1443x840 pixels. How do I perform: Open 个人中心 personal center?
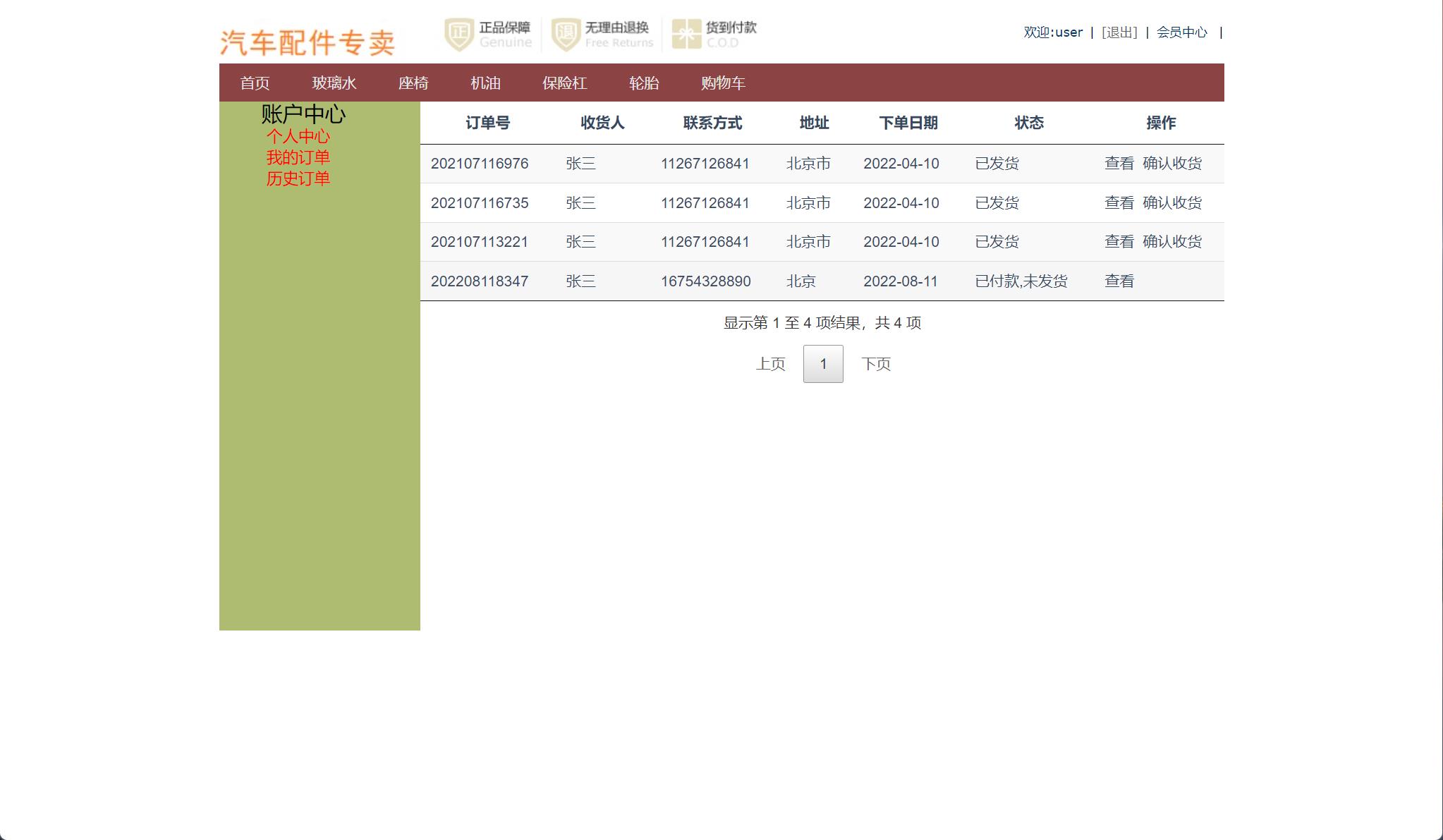point(298,138)
